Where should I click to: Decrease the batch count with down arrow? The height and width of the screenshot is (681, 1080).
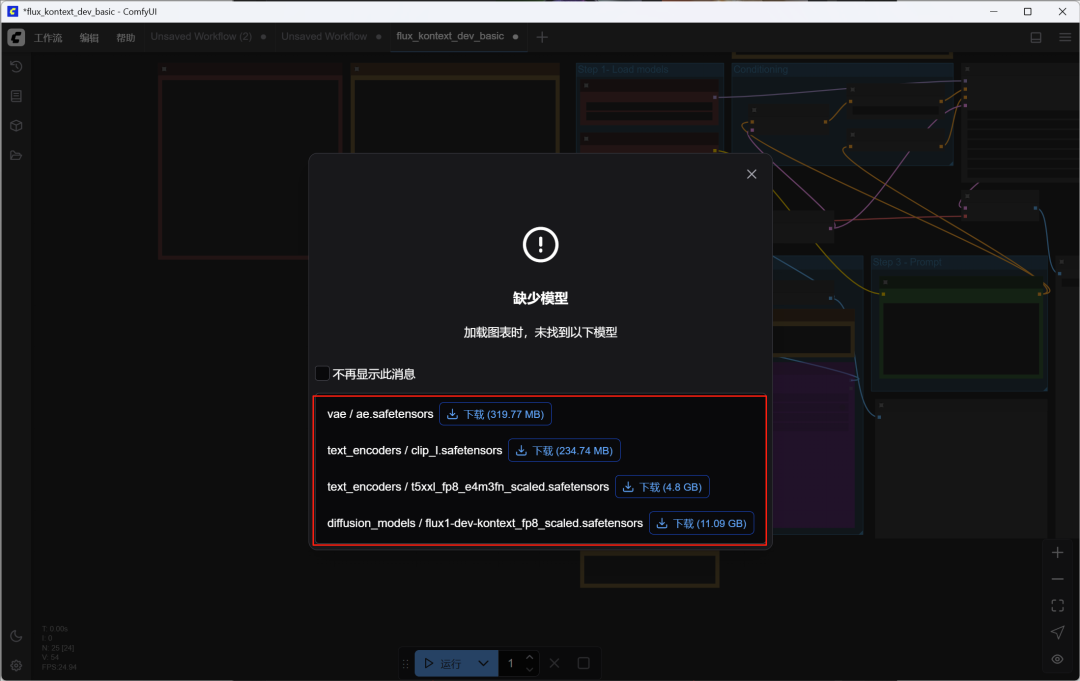(x=530, y=669)
